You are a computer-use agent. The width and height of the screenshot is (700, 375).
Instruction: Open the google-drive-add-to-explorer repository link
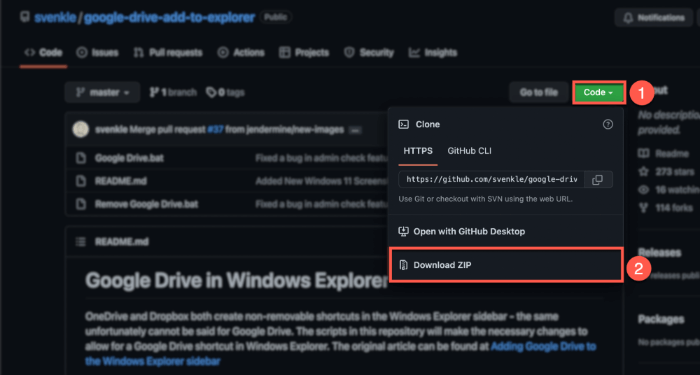pyautogui.click(x=169, y=17)
